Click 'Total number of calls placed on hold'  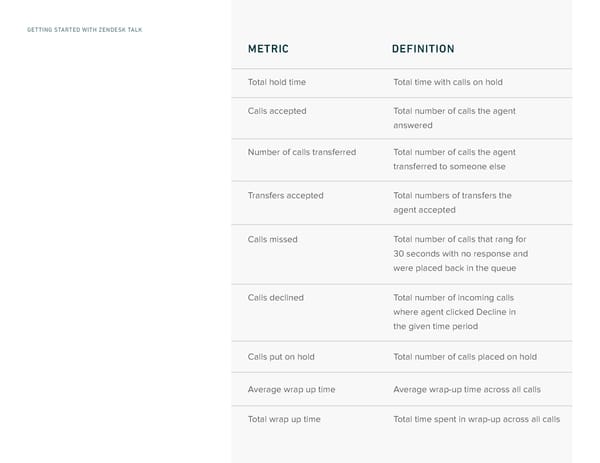(x=465, y=357)
